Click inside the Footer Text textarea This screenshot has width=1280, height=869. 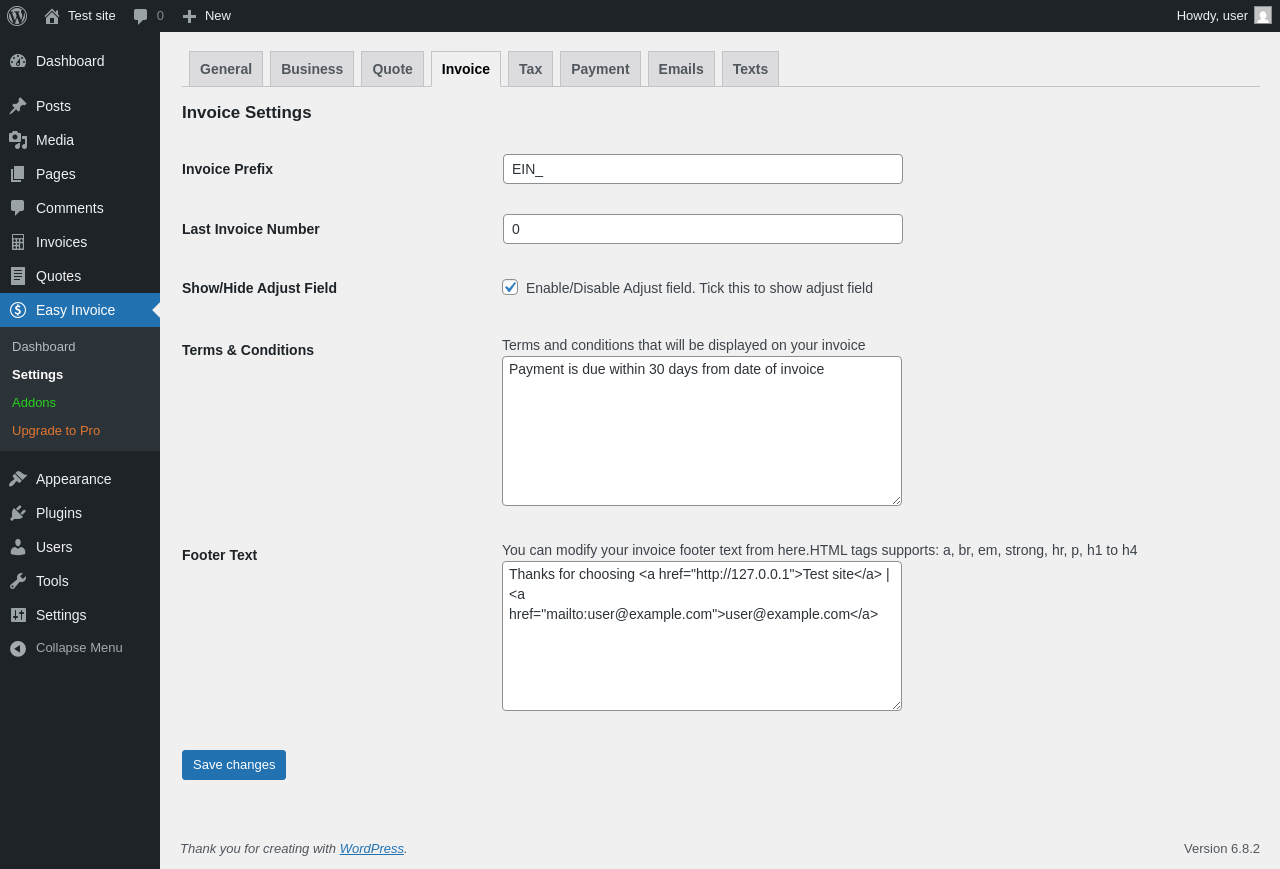point(702,636)
